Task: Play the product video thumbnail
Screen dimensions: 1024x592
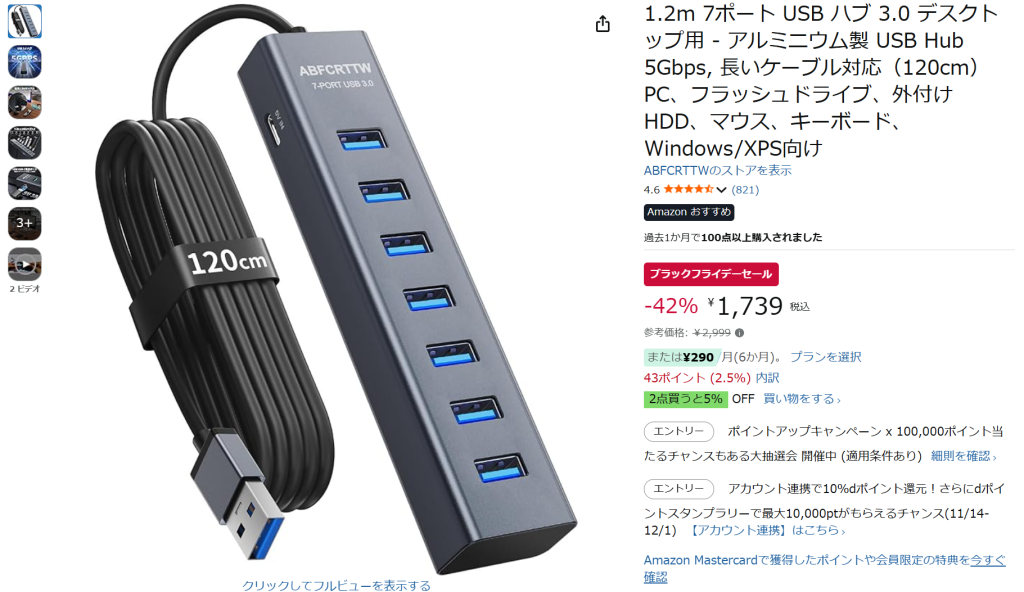Action: click(25, 264)
